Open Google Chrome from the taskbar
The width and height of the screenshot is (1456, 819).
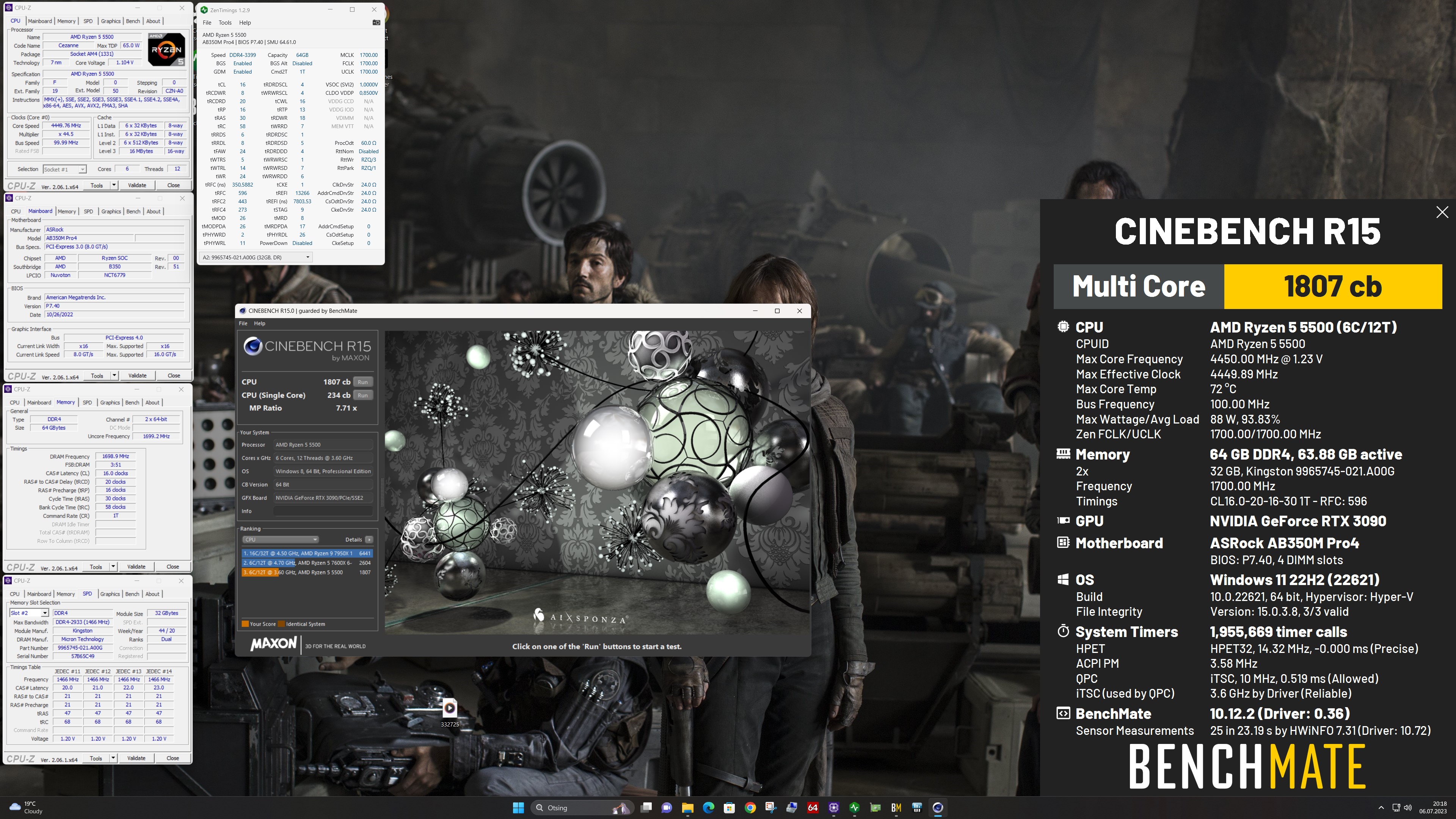(x=750, y=807)
